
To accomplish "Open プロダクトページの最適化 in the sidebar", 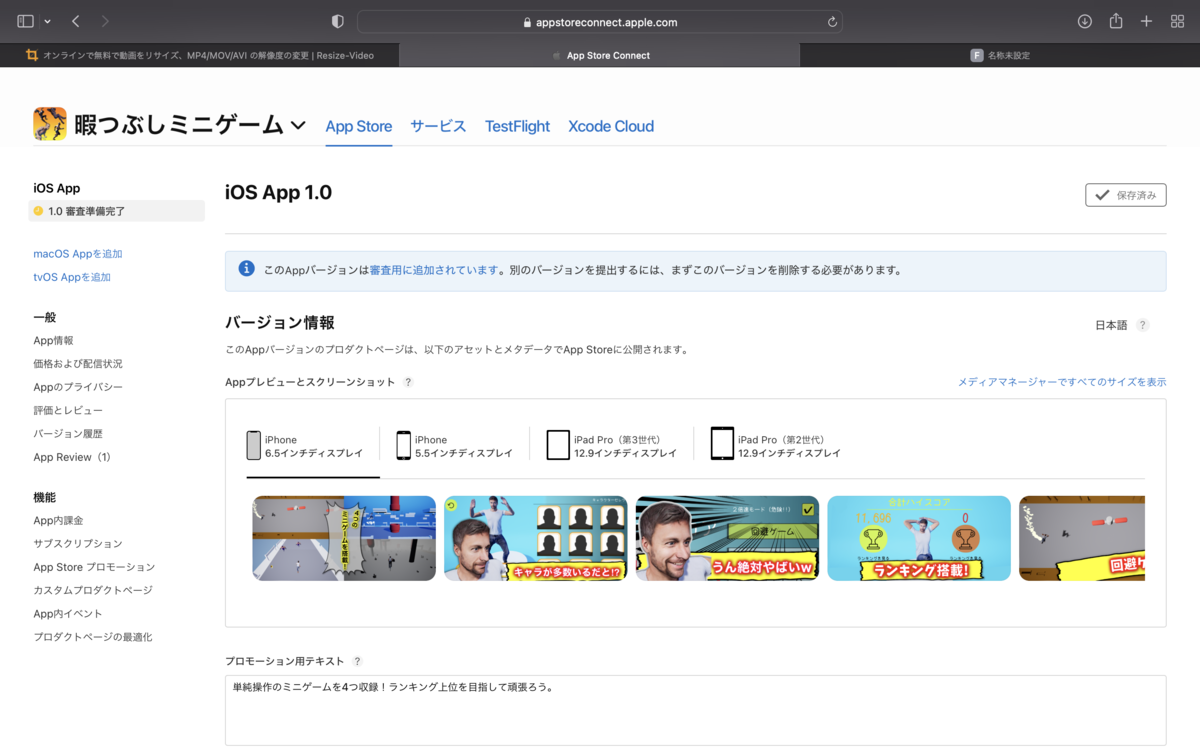I will [93, 637].
